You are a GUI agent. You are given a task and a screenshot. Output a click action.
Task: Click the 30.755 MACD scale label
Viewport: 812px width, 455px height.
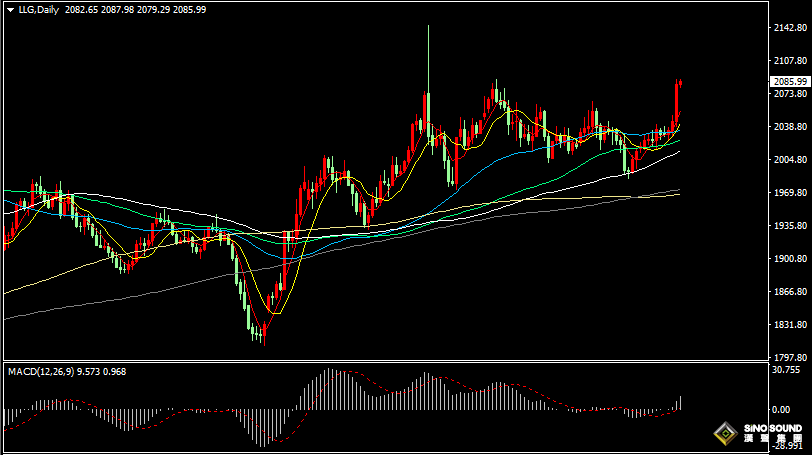(x=787, y=369)
